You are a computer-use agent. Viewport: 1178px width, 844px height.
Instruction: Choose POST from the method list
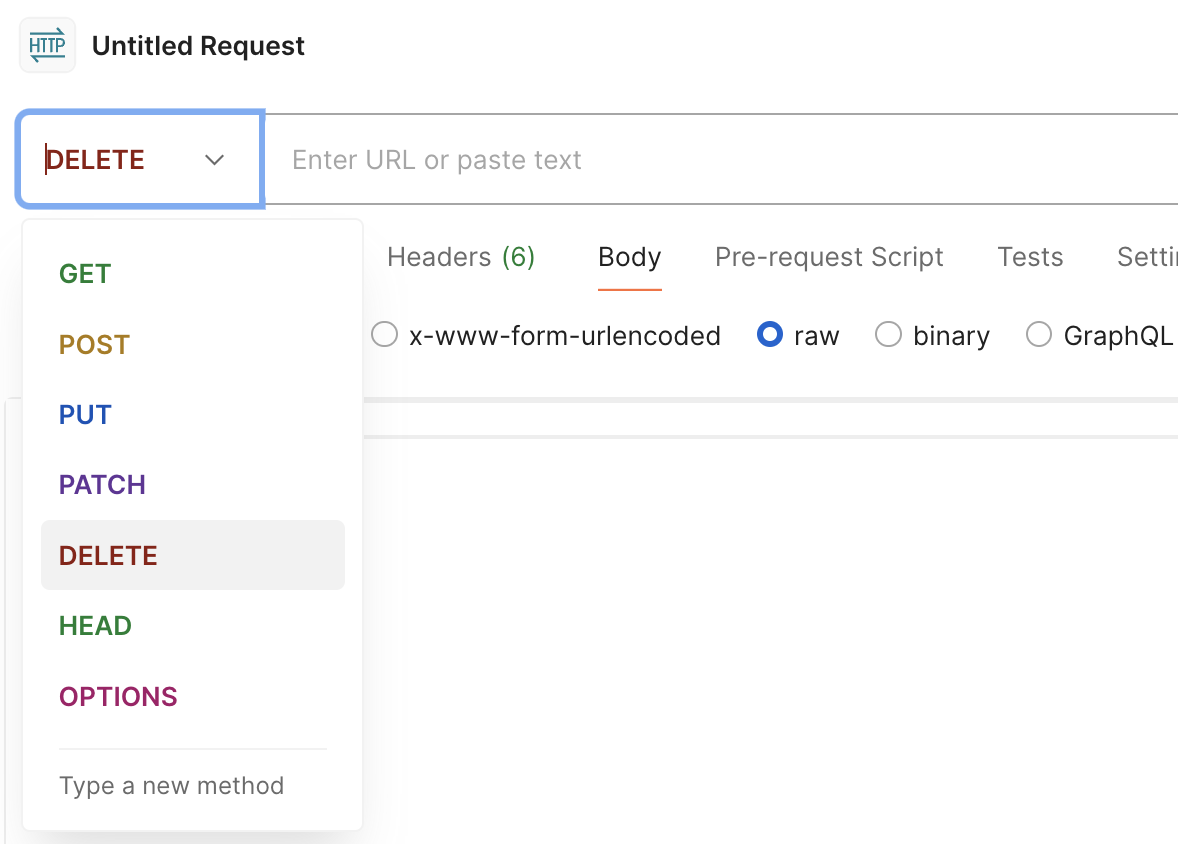pos(94,345)
